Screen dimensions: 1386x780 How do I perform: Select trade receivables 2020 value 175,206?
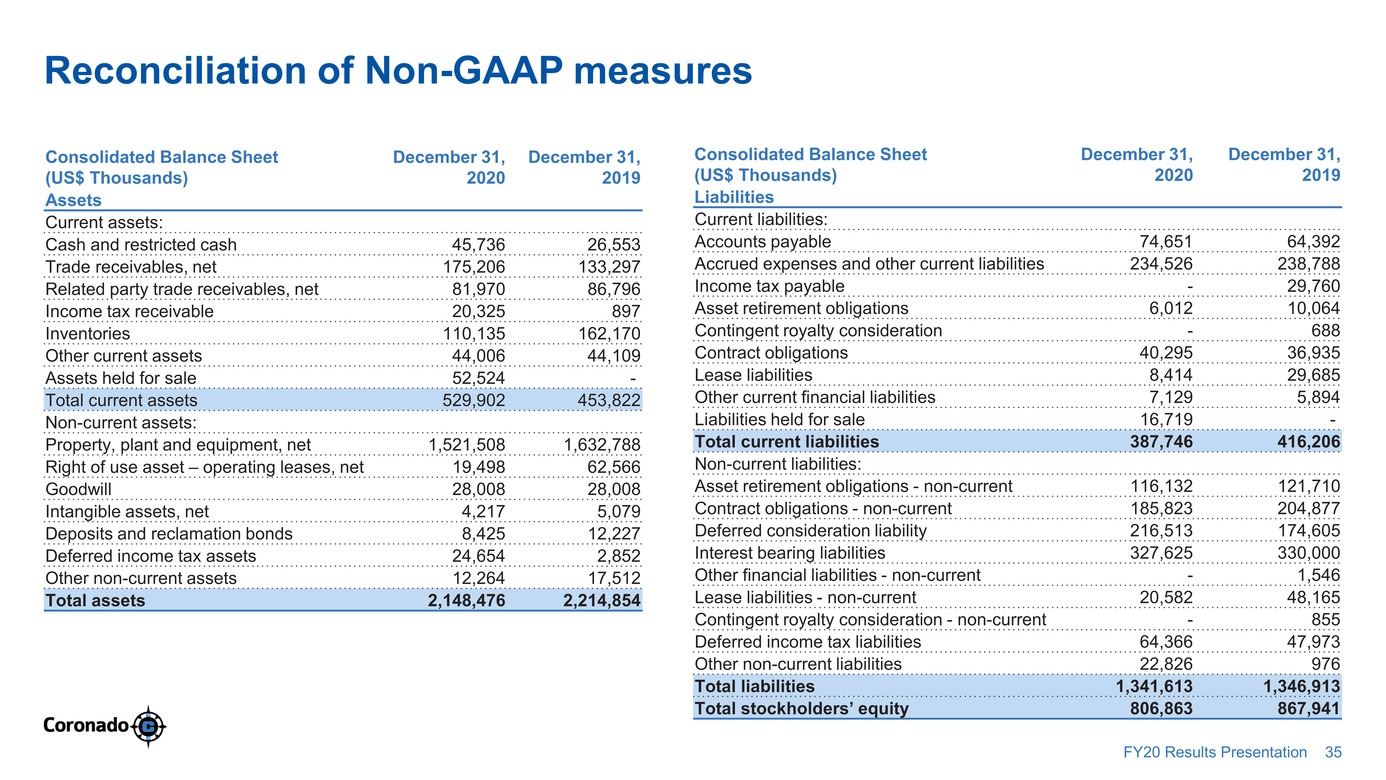click(x=474, y=267)
